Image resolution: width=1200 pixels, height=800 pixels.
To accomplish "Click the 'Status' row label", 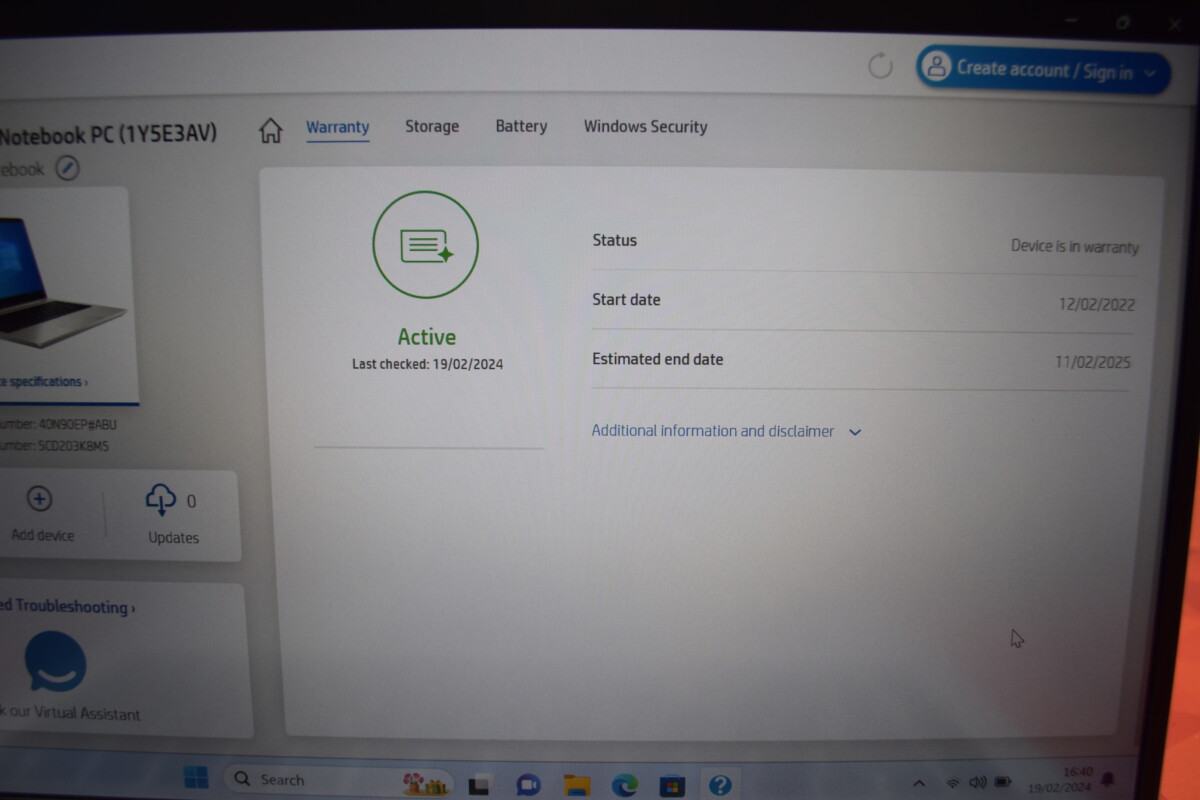I will coord(614,240).
